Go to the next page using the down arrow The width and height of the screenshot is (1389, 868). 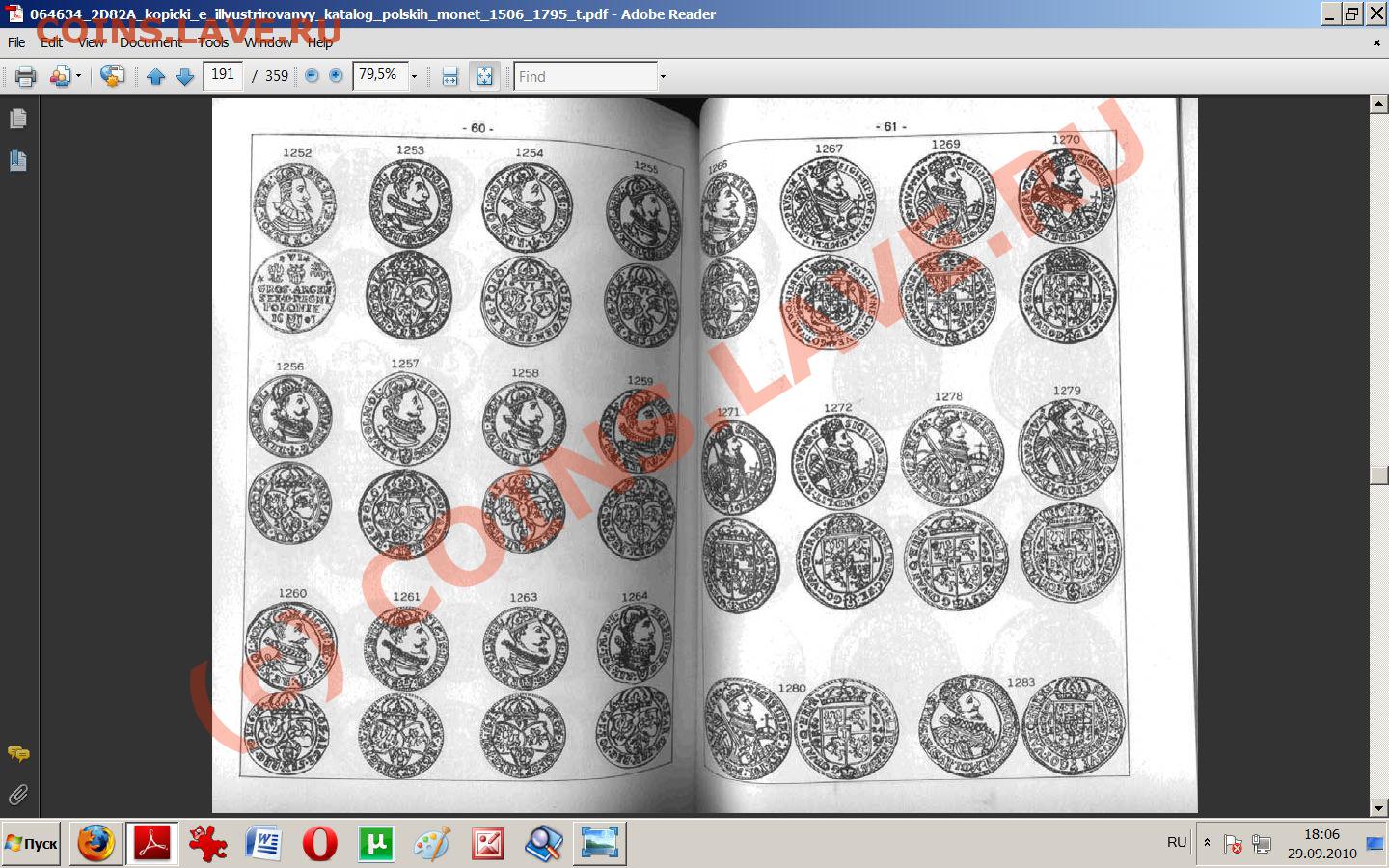point(184,76)
